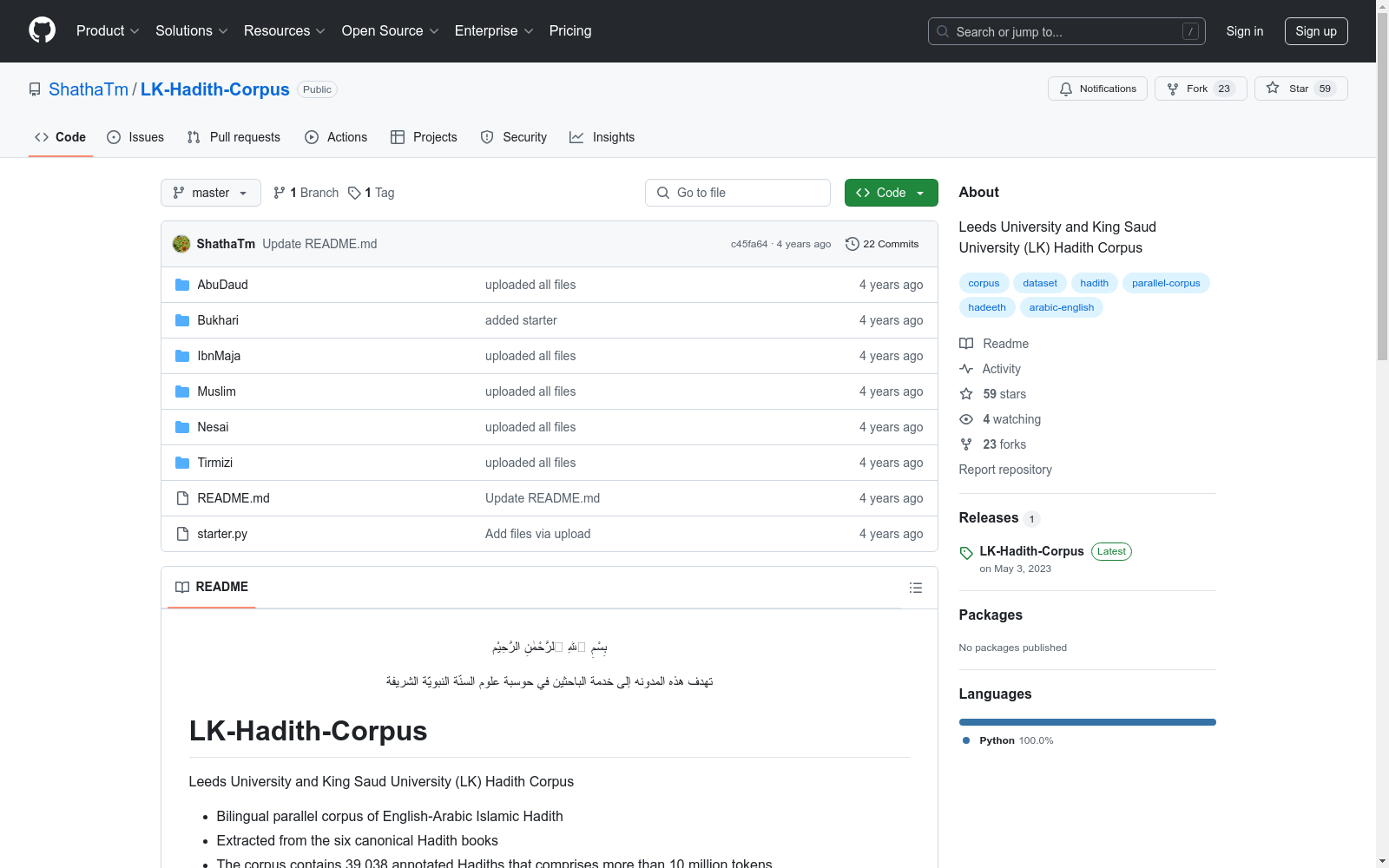Expand the Solutions menu
1389x868 pixels.
point(192,31)
